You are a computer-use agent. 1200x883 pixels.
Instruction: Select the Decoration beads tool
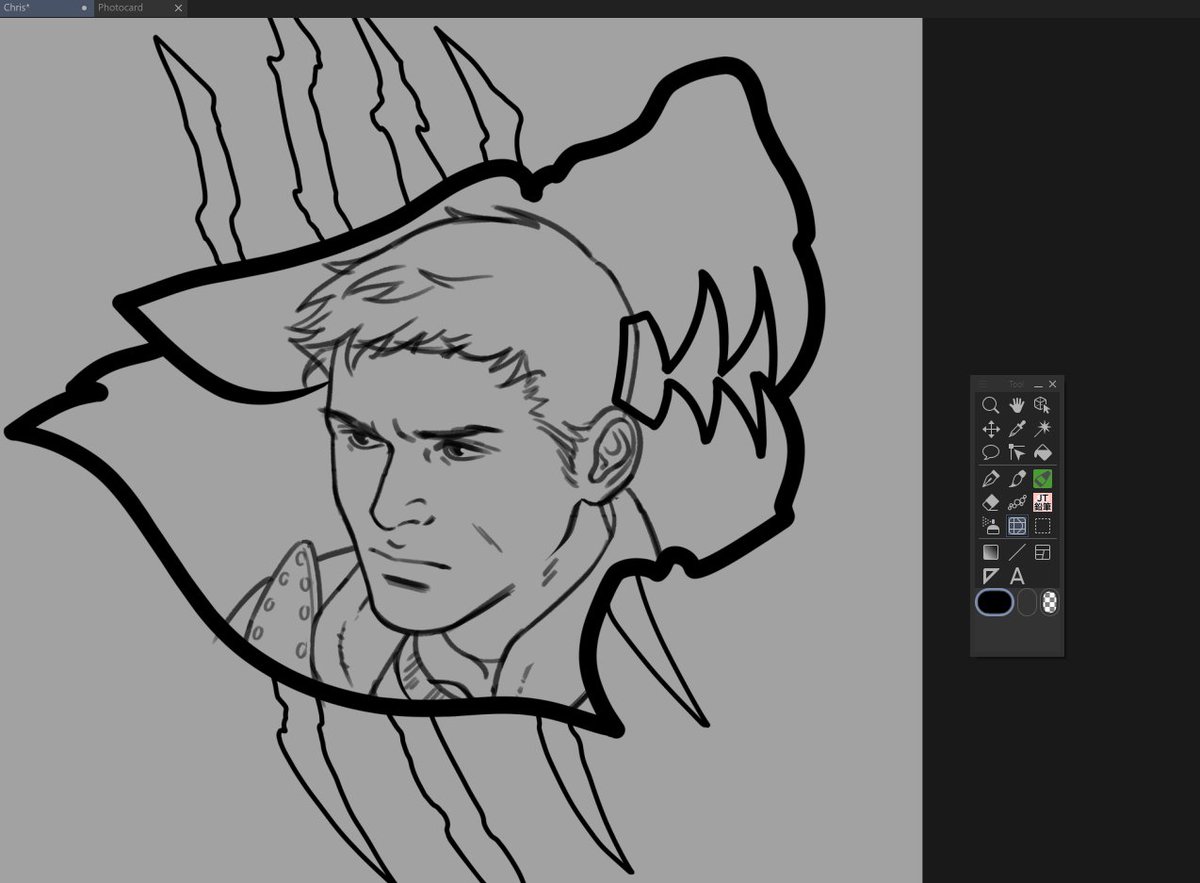tap(1017, 502)
